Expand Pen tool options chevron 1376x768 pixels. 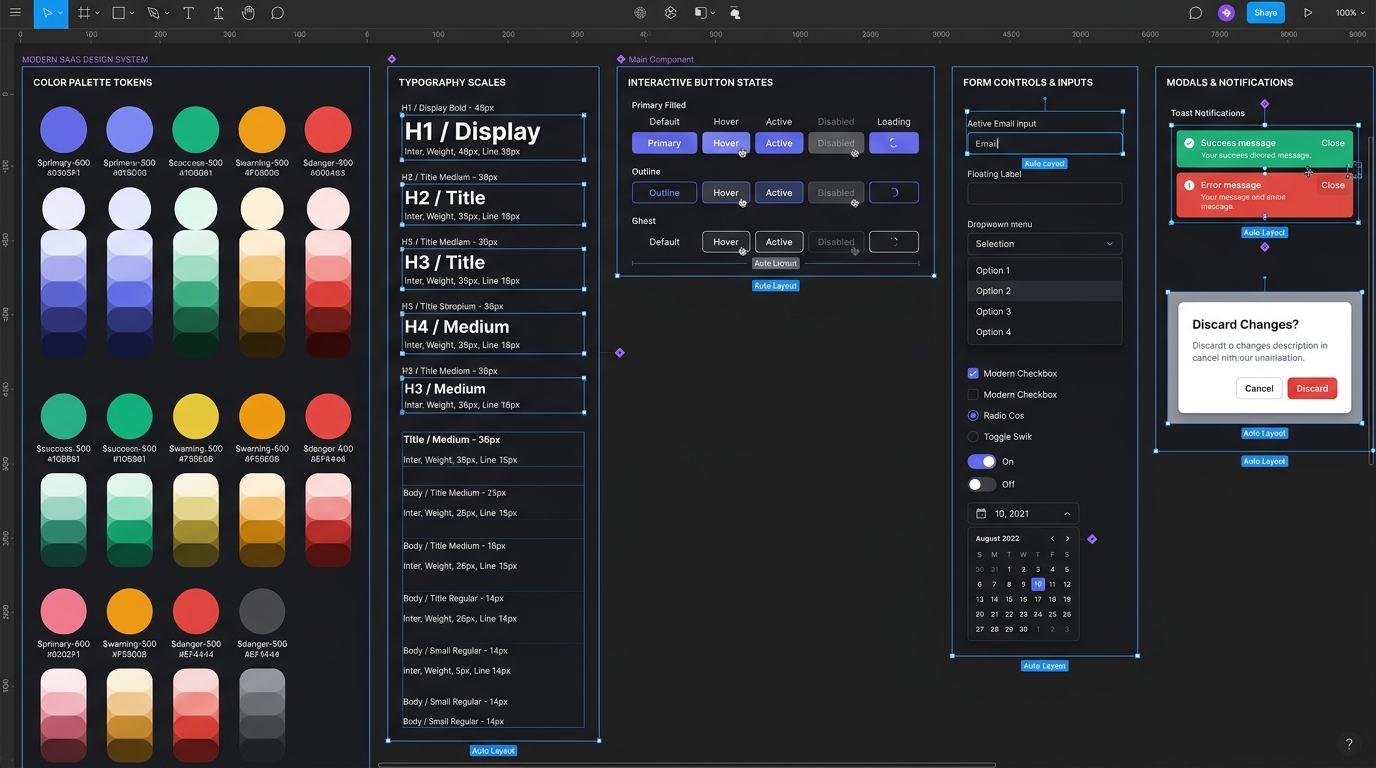[167, 13]
